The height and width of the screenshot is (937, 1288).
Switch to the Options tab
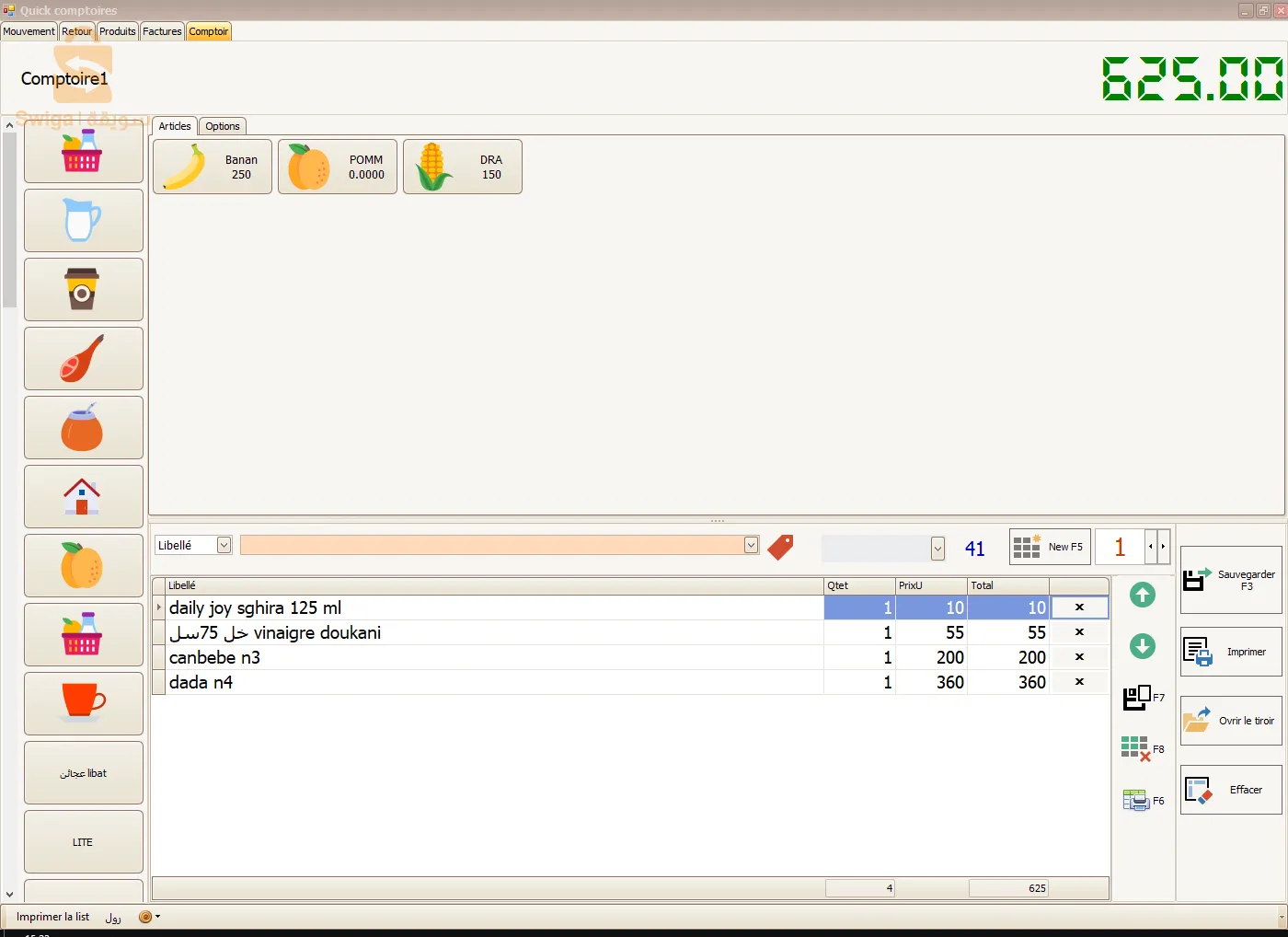tap(223, 126)
